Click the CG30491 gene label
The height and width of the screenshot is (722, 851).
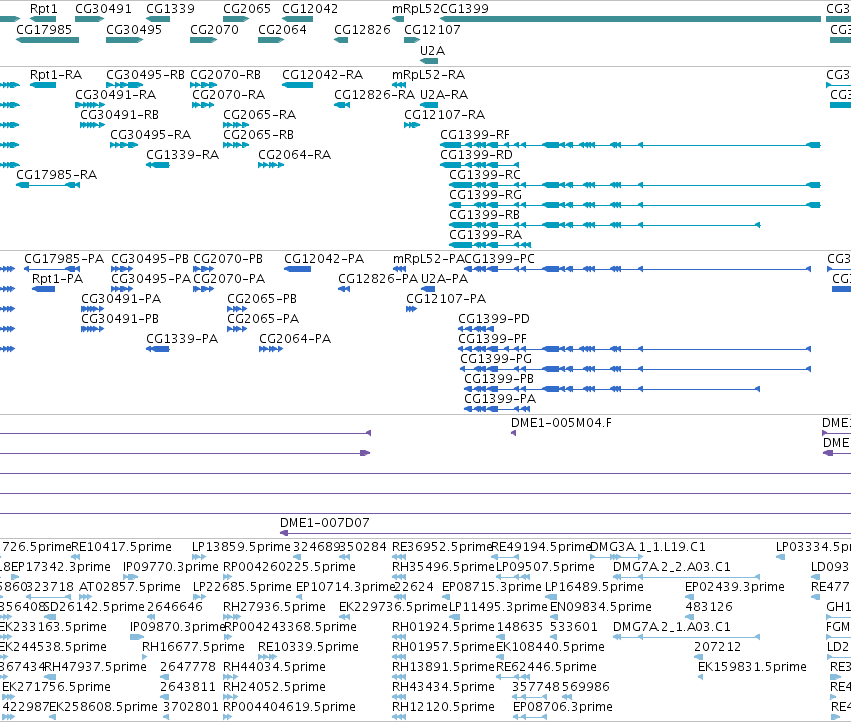coord(103,9)
